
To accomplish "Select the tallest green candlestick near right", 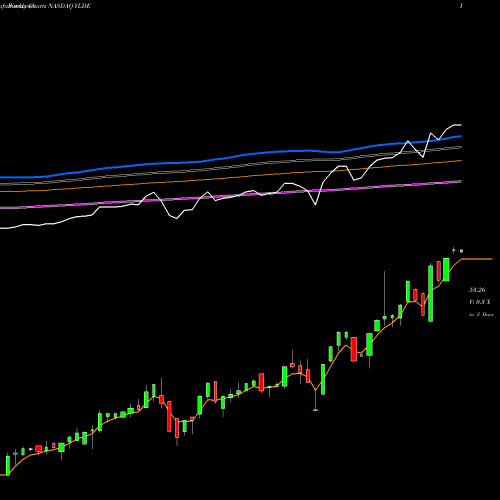I will click(x=430, y=293).
